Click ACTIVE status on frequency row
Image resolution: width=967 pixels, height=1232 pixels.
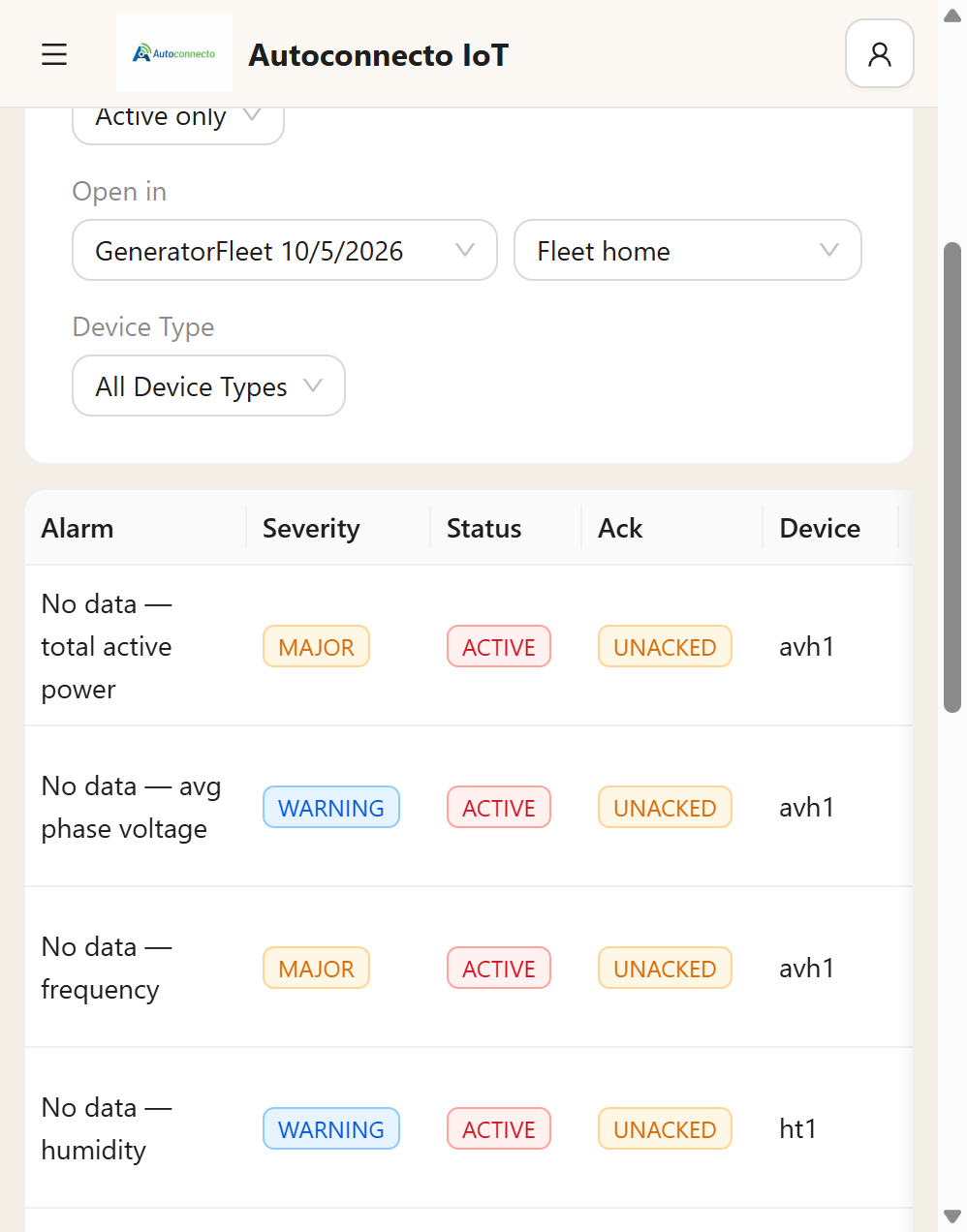tap(499, 968)
